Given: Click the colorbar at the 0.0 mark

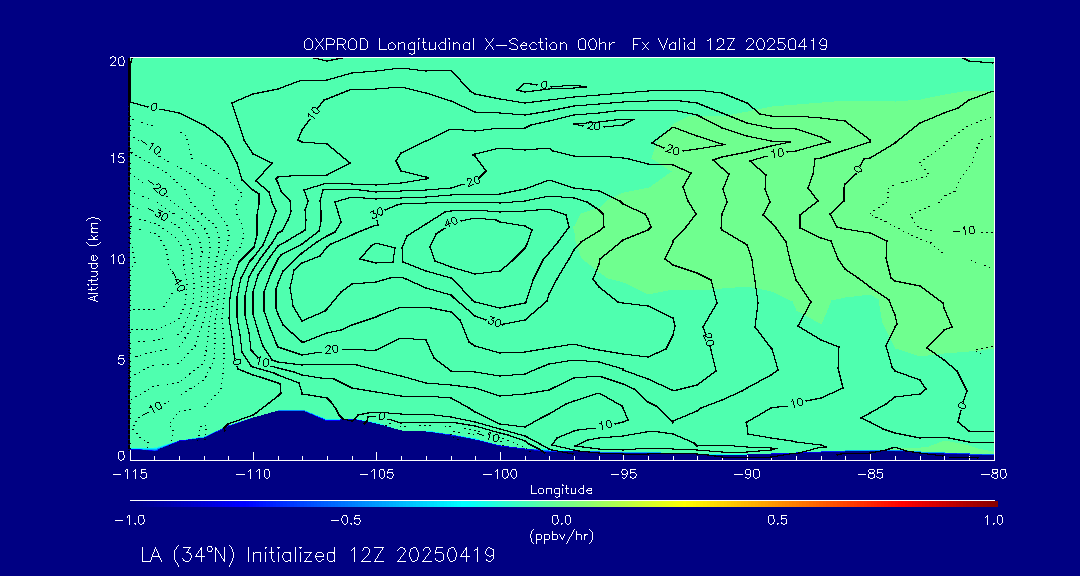Looking at the screenshot, I should (562, 503).
